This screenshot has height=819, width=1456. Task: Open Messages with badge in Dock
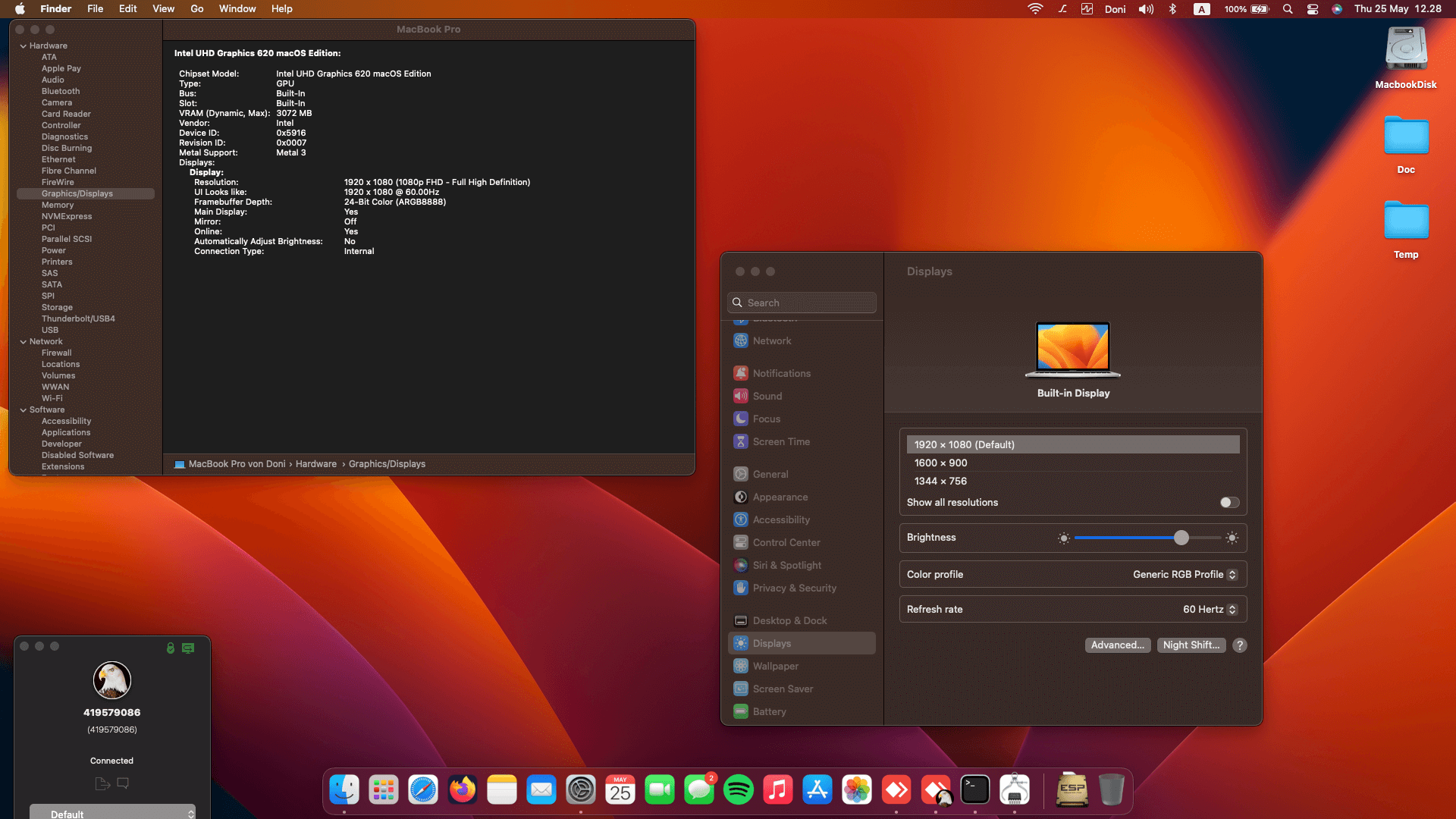click(699, 790)
